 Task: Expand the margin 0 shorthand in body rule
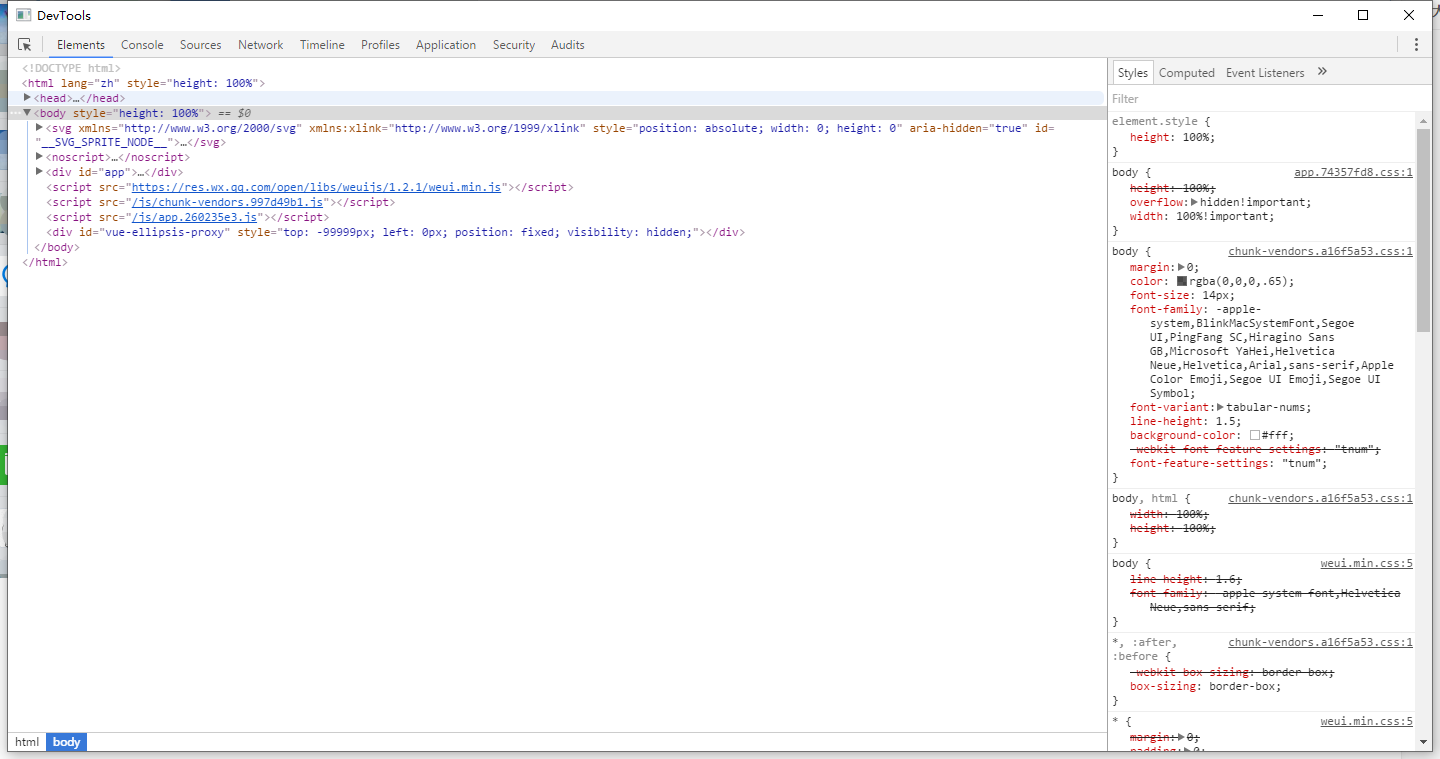coord(1181,267)
